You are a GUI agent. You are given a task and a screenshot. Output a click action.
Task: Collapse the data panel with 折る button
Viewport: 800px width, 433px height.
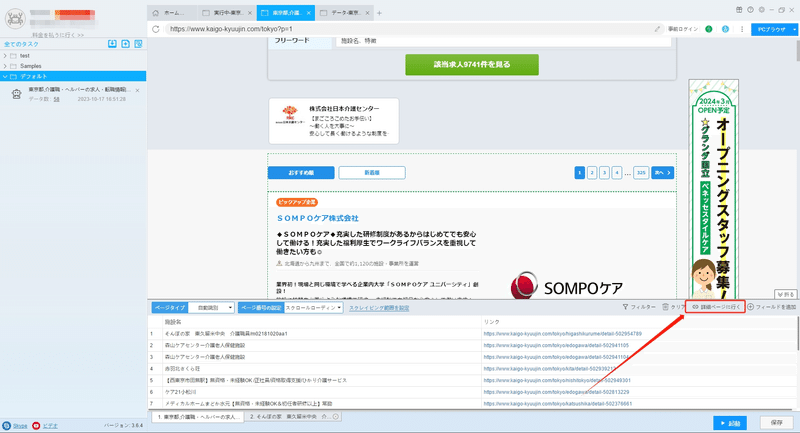coord(786,294)
